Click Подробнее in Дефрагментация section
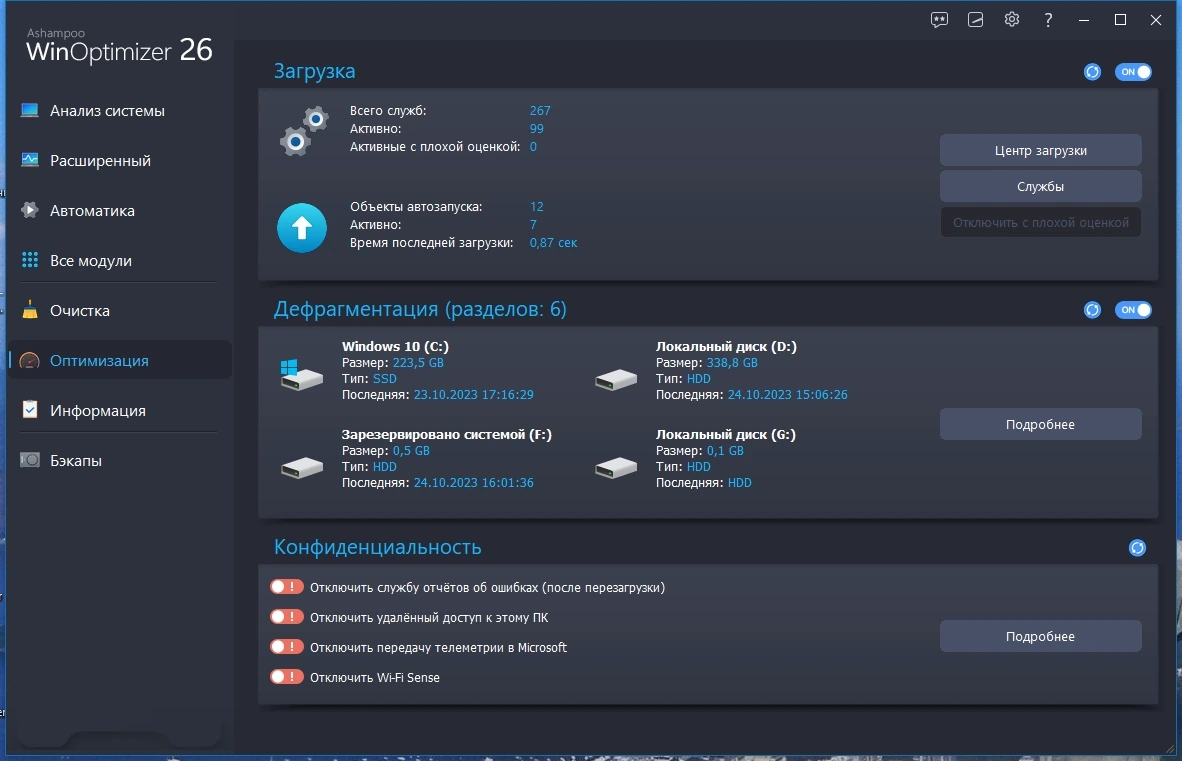This screenshot has width=1182, height=761. click(x=1040, y=424)
